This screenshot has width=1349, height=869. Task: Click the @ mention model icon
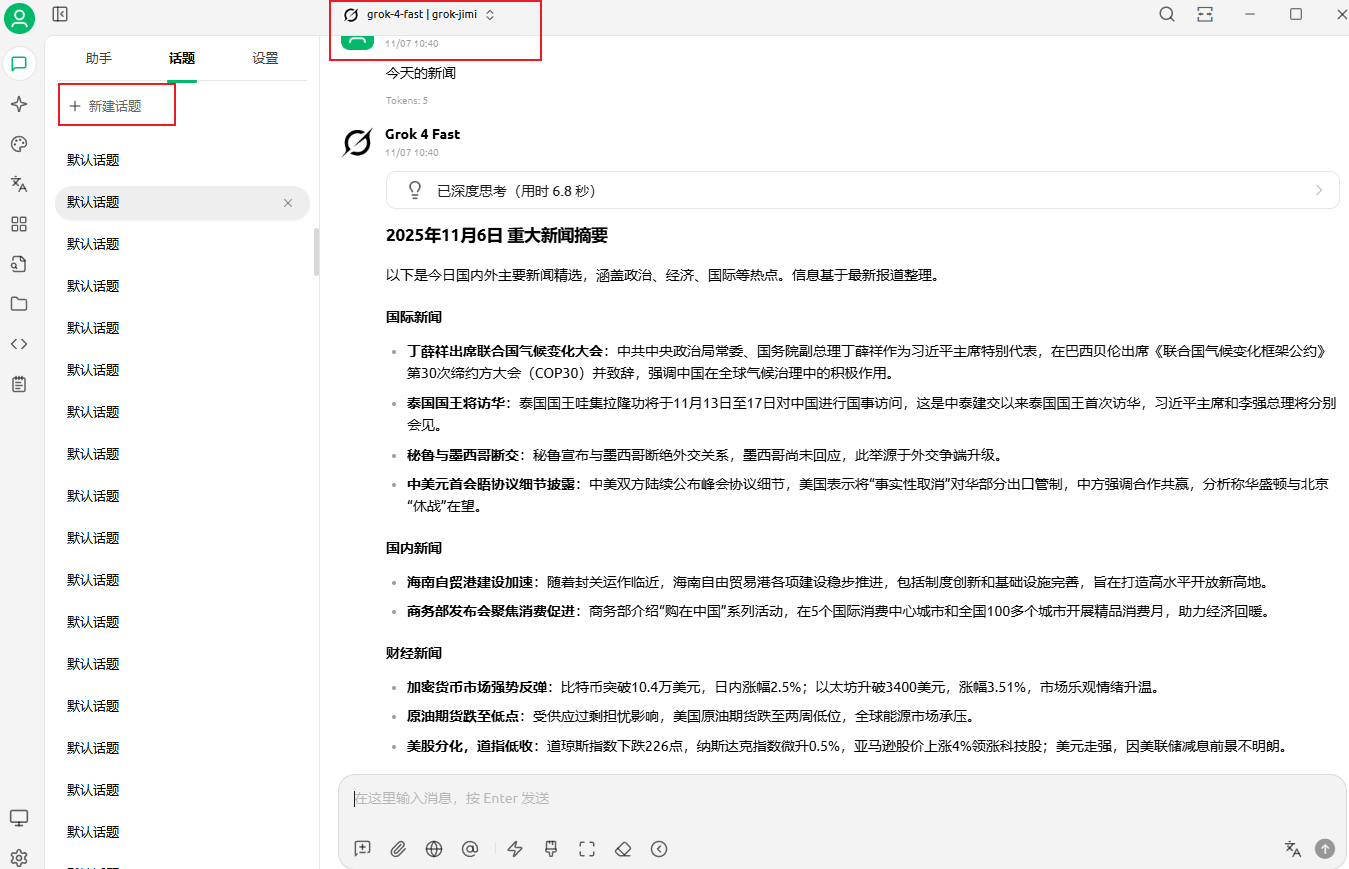click(470, 849)
